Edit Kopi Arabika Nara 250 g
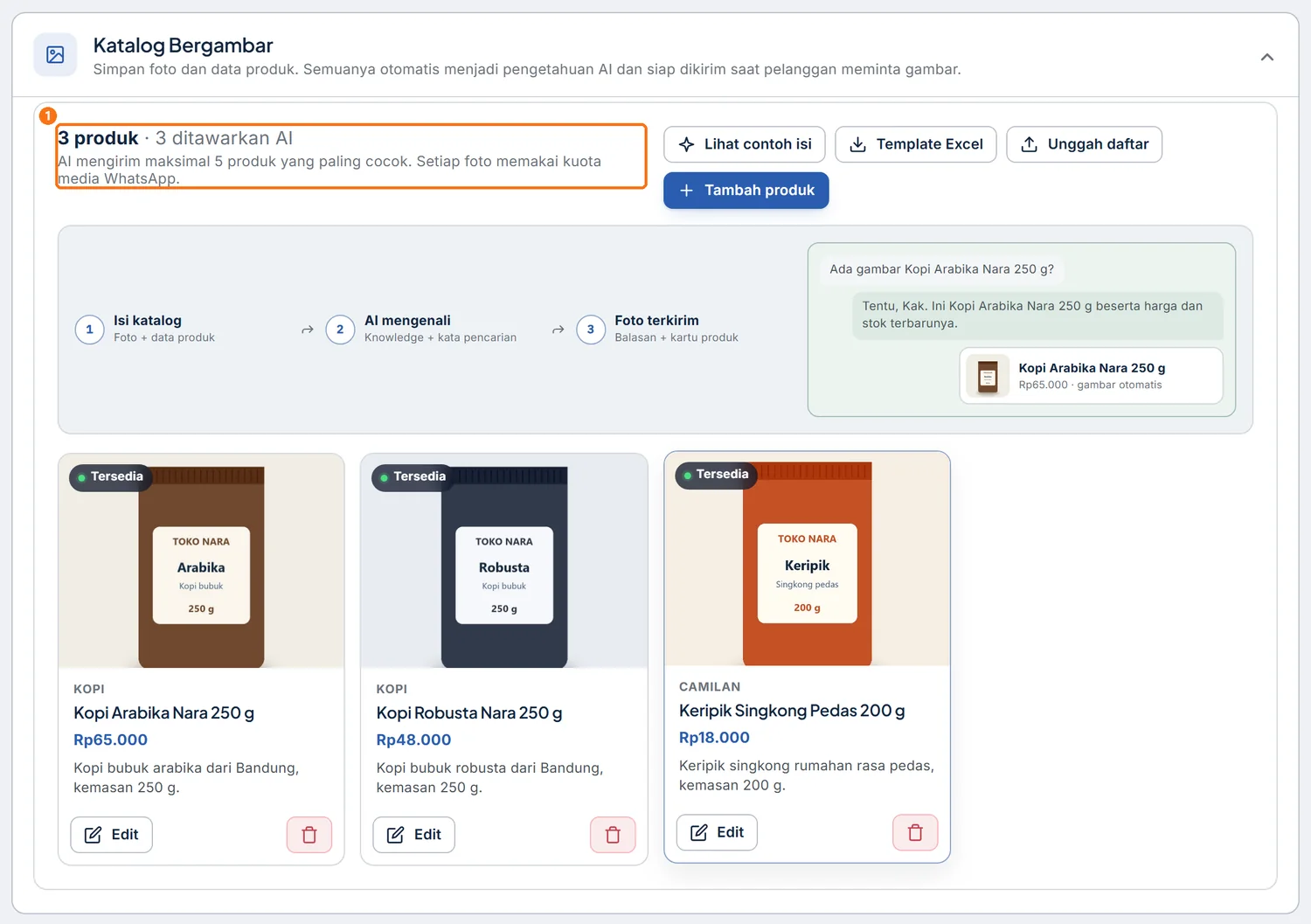Screen dimensions: 1311x924 [111, 835]
